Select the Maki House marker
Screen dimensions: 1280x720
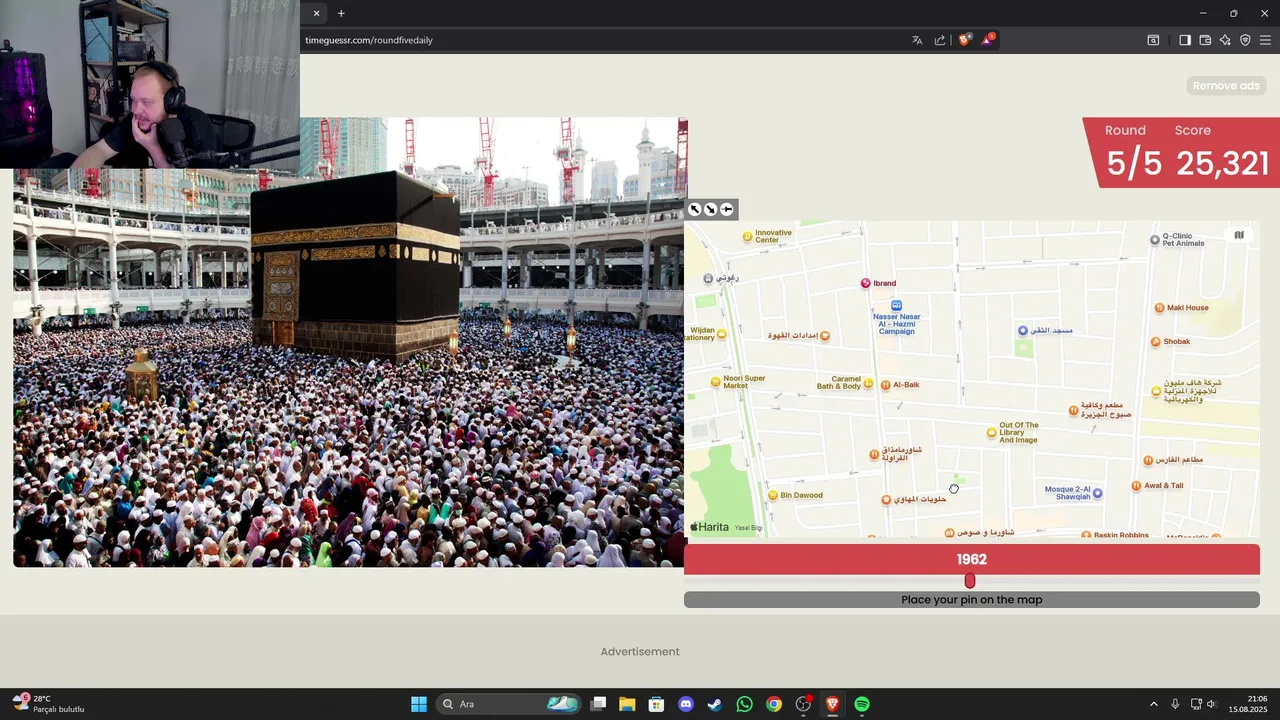(1160, 308)
